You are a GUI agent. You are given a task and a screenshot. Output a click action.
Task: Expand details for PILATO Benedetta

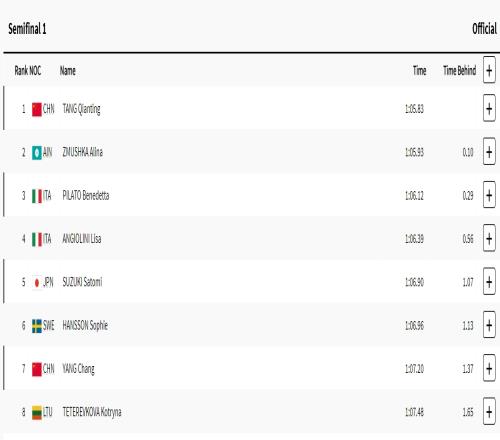point(489,195)
